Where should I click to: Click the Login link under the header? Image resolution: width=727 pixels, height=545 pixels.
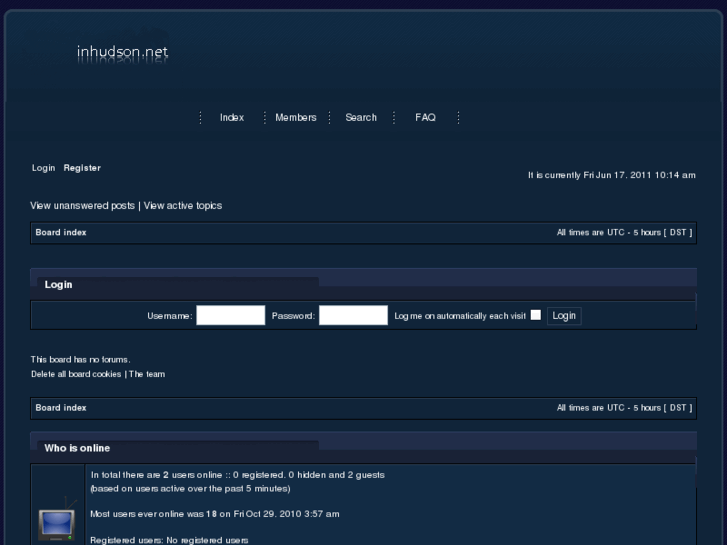[x=44, y=168]
